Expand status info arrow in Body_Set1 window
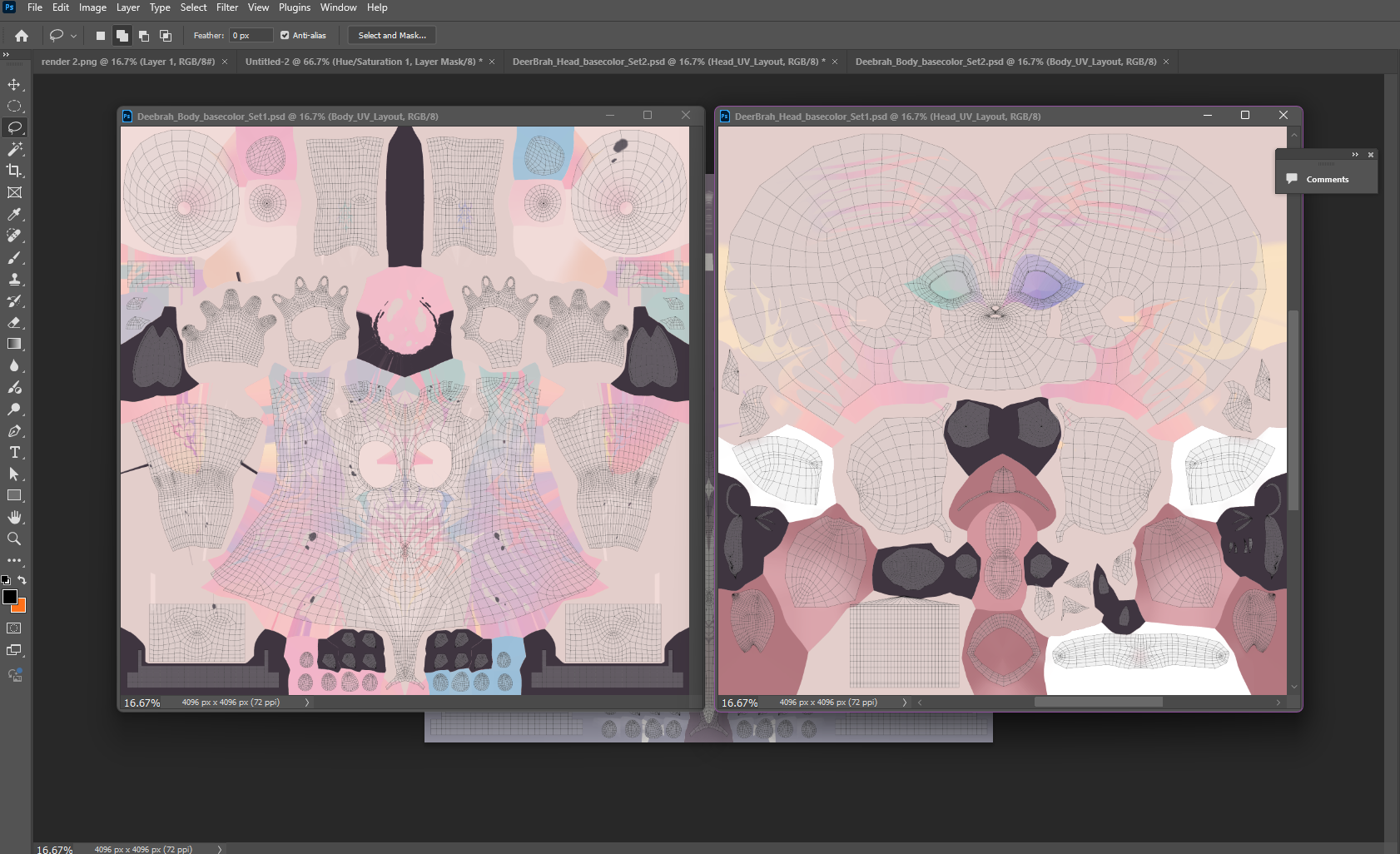 coord(307,703)
